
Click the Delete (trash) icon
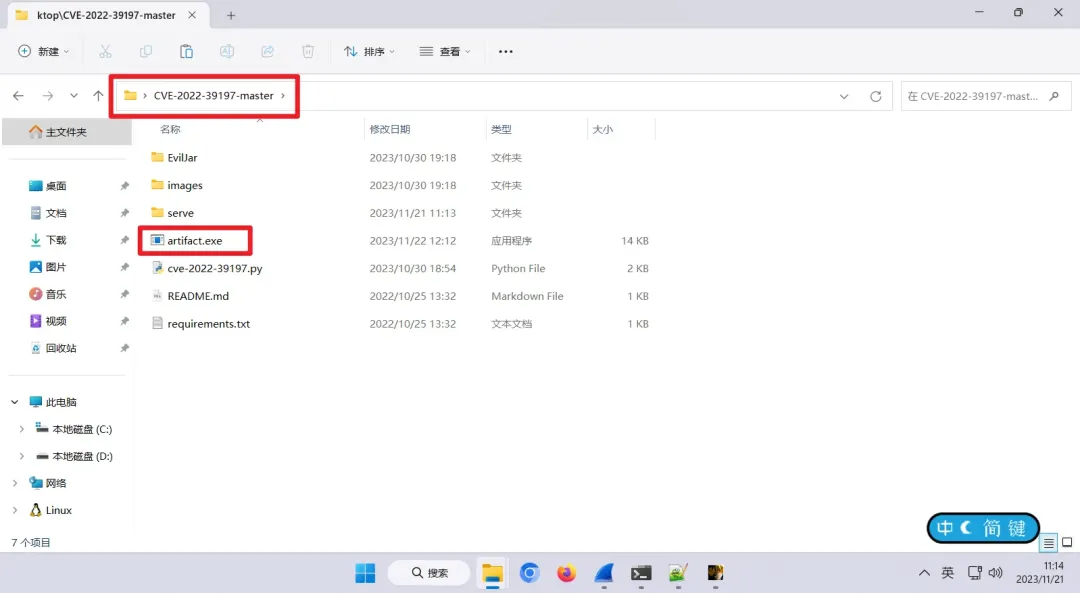click(307, 50)
